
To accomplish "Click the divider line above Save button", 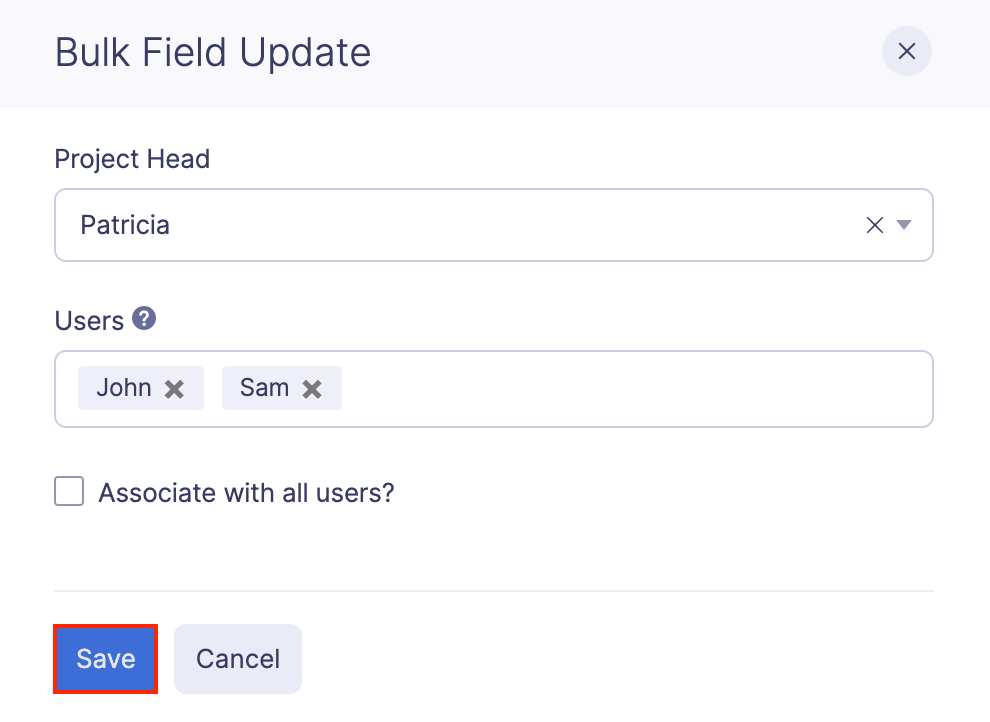I will 494,591.
